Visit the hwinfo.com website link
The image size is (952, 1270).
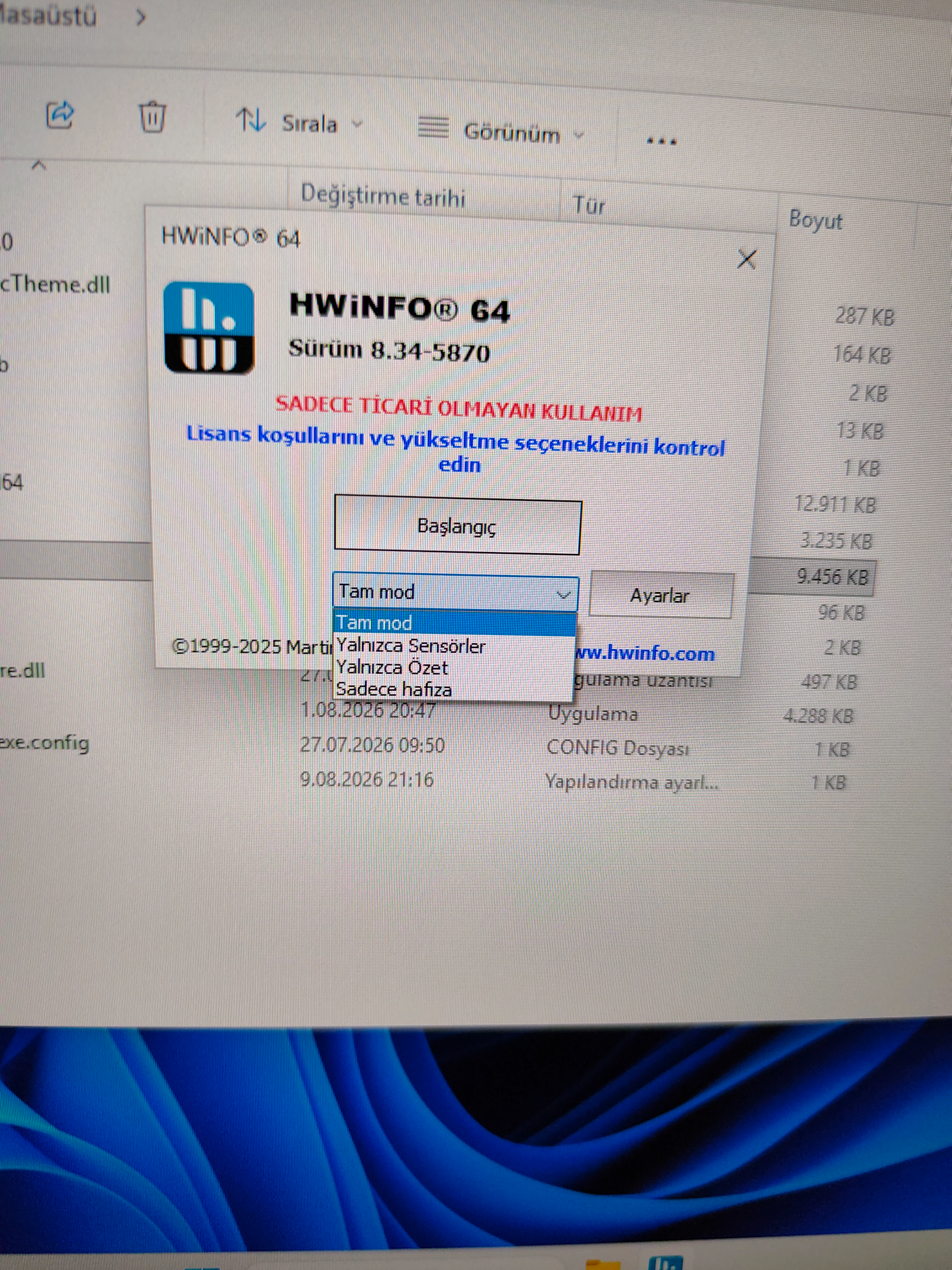pyautogui.click(x=644, y=653)
